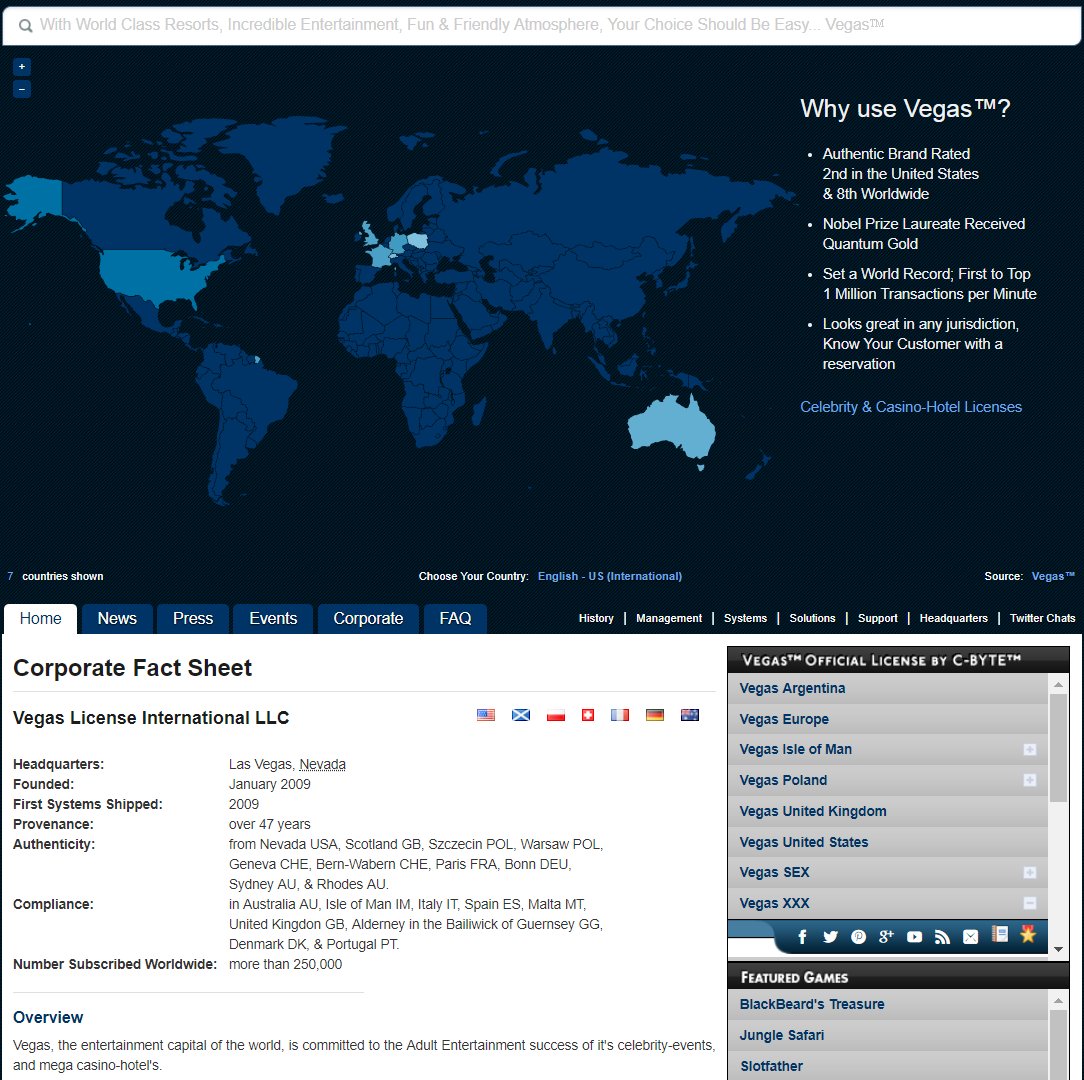
Task: Select the Poland flag icon
Action: coord(556,715)
